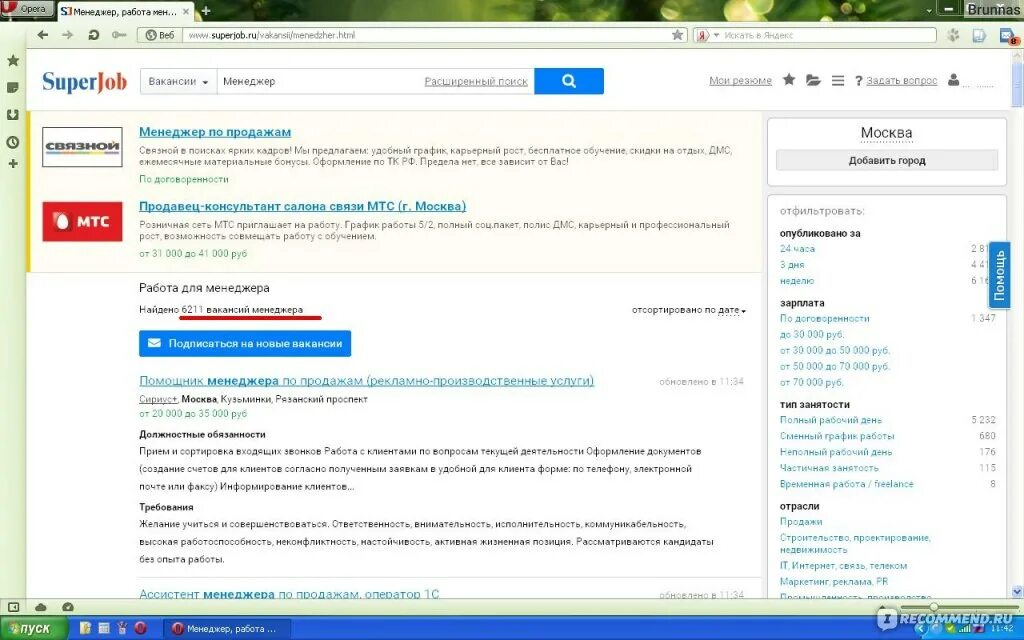The width and height of the screenshot is (1024, 640).
Task: Filter by Сменный график работы
Action: 837,436
